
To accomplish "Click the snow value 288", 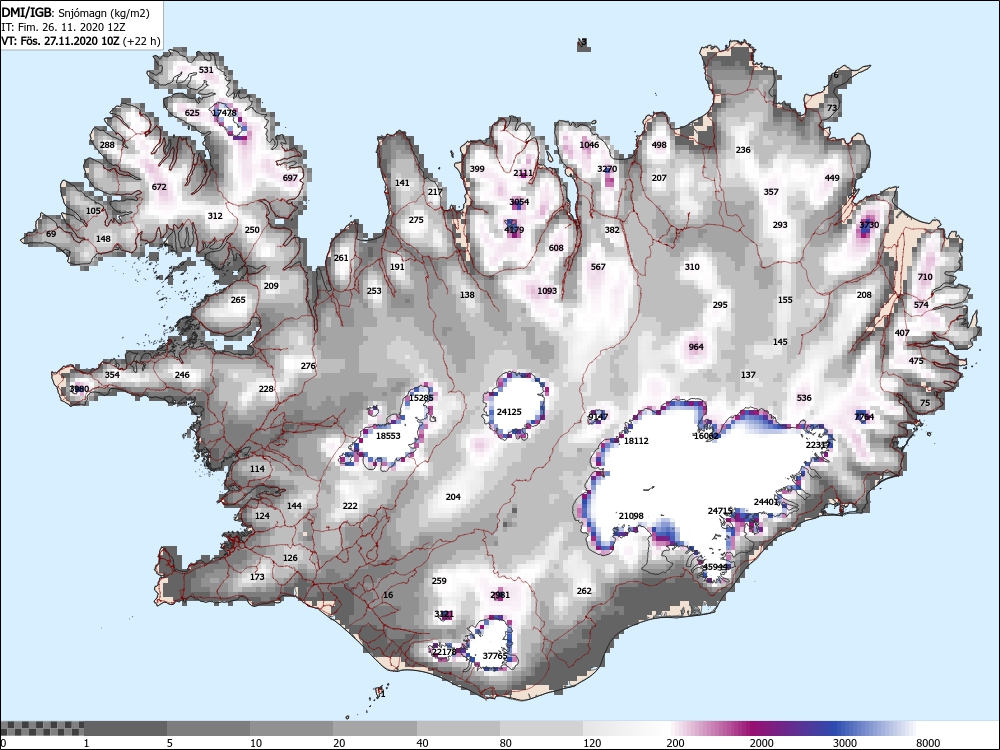I will tap(107, 145).
